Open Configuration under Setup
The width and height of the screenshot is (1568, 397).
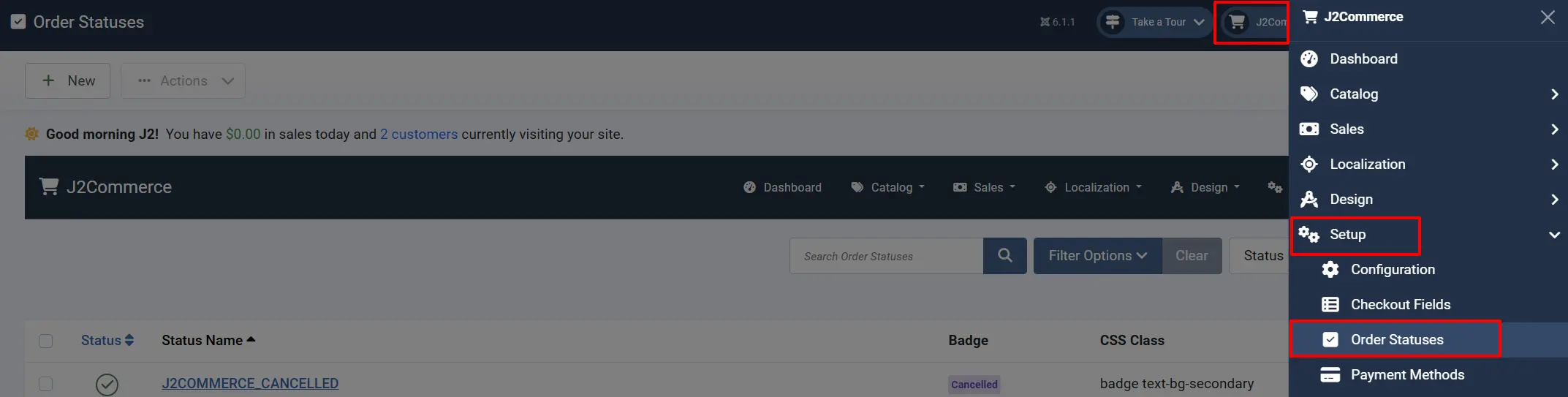tap(1393, 270)
